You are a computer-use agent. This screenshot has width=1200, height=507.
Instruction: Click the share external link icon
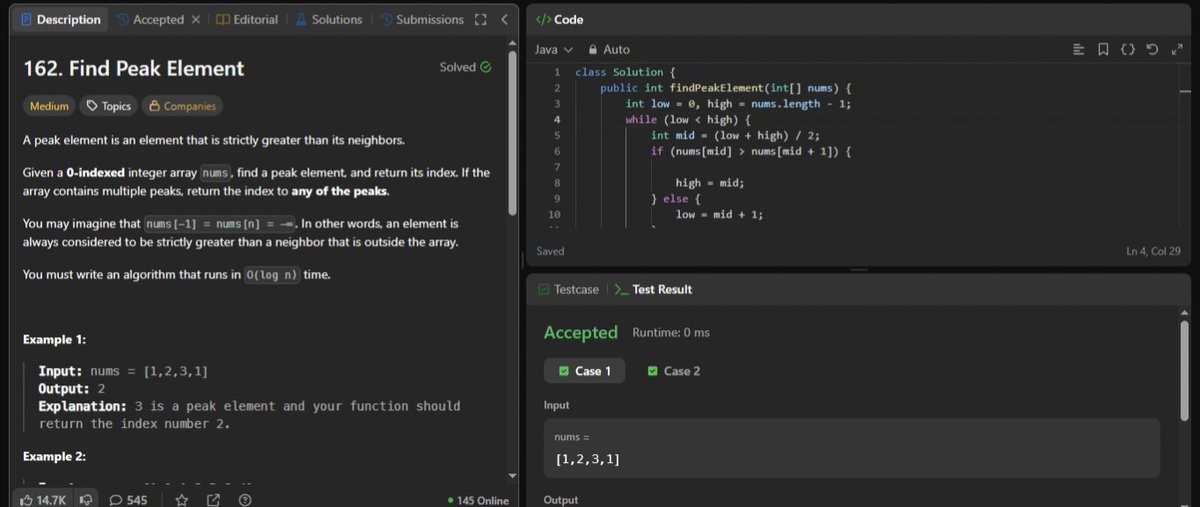(213, 499)
